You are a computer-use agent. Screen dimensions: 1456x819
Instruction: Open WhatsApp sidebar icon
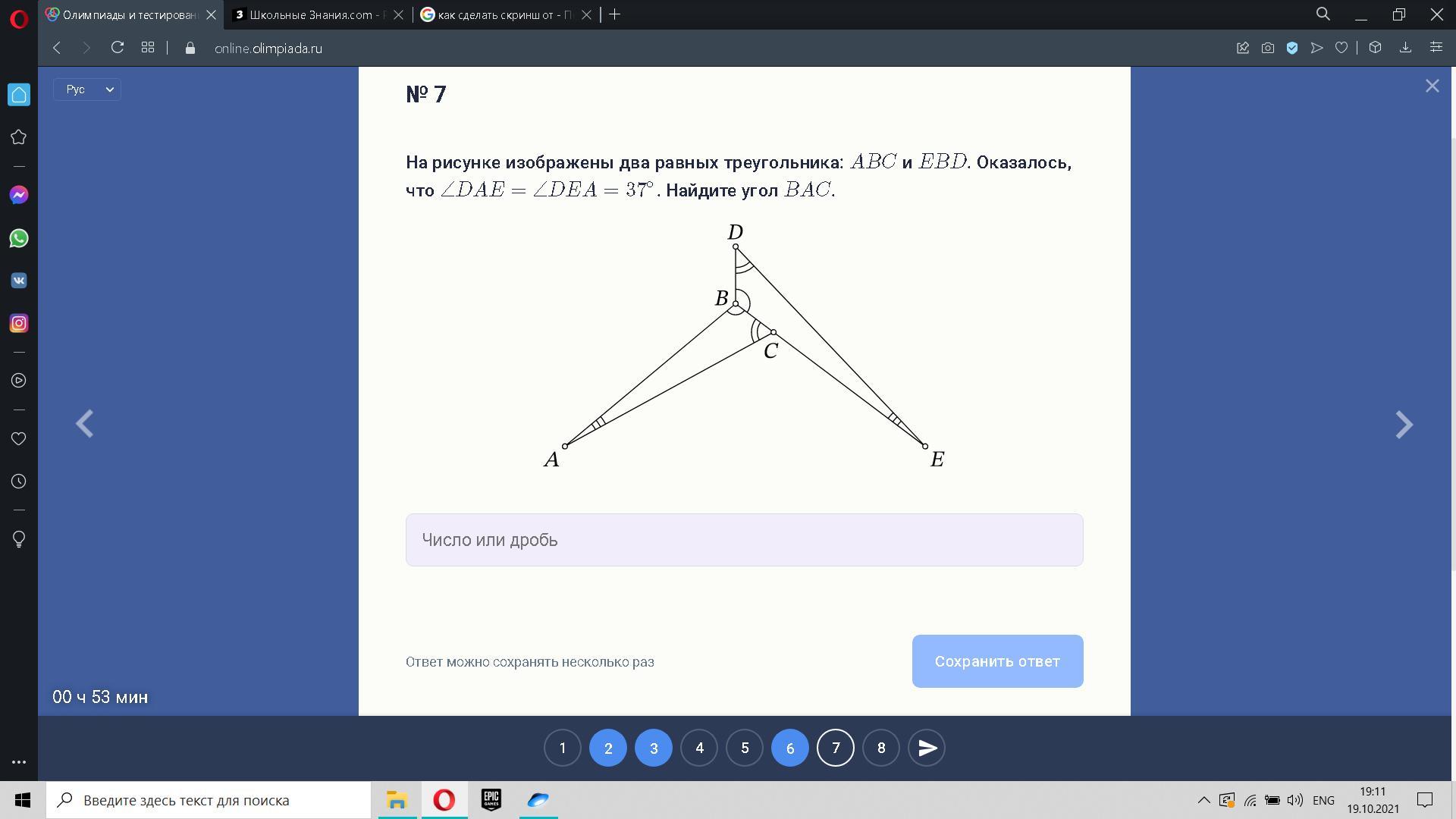tap(19, 238)
